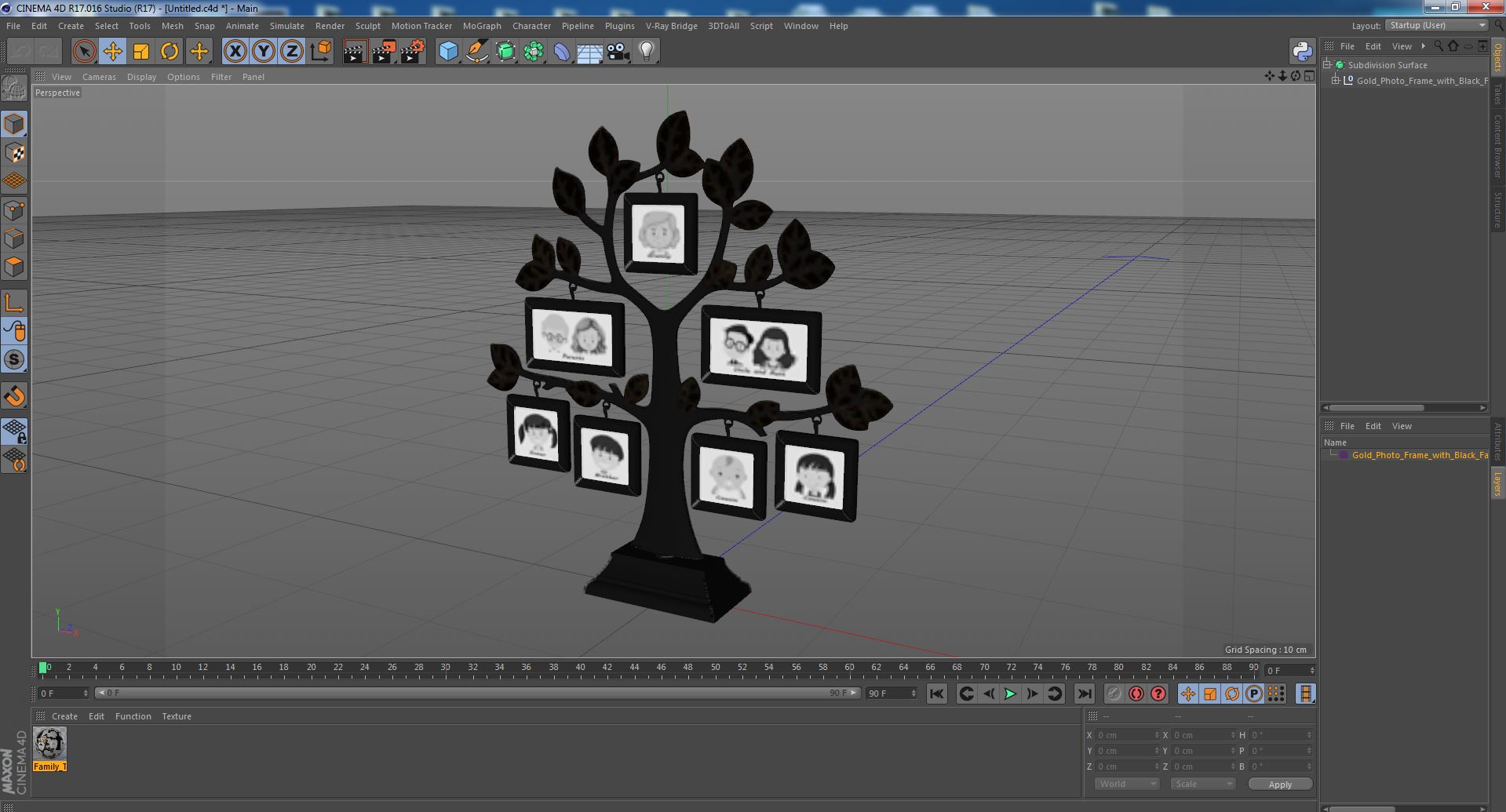
Task: Click the last-used tool icon
Action: point(199,52)
